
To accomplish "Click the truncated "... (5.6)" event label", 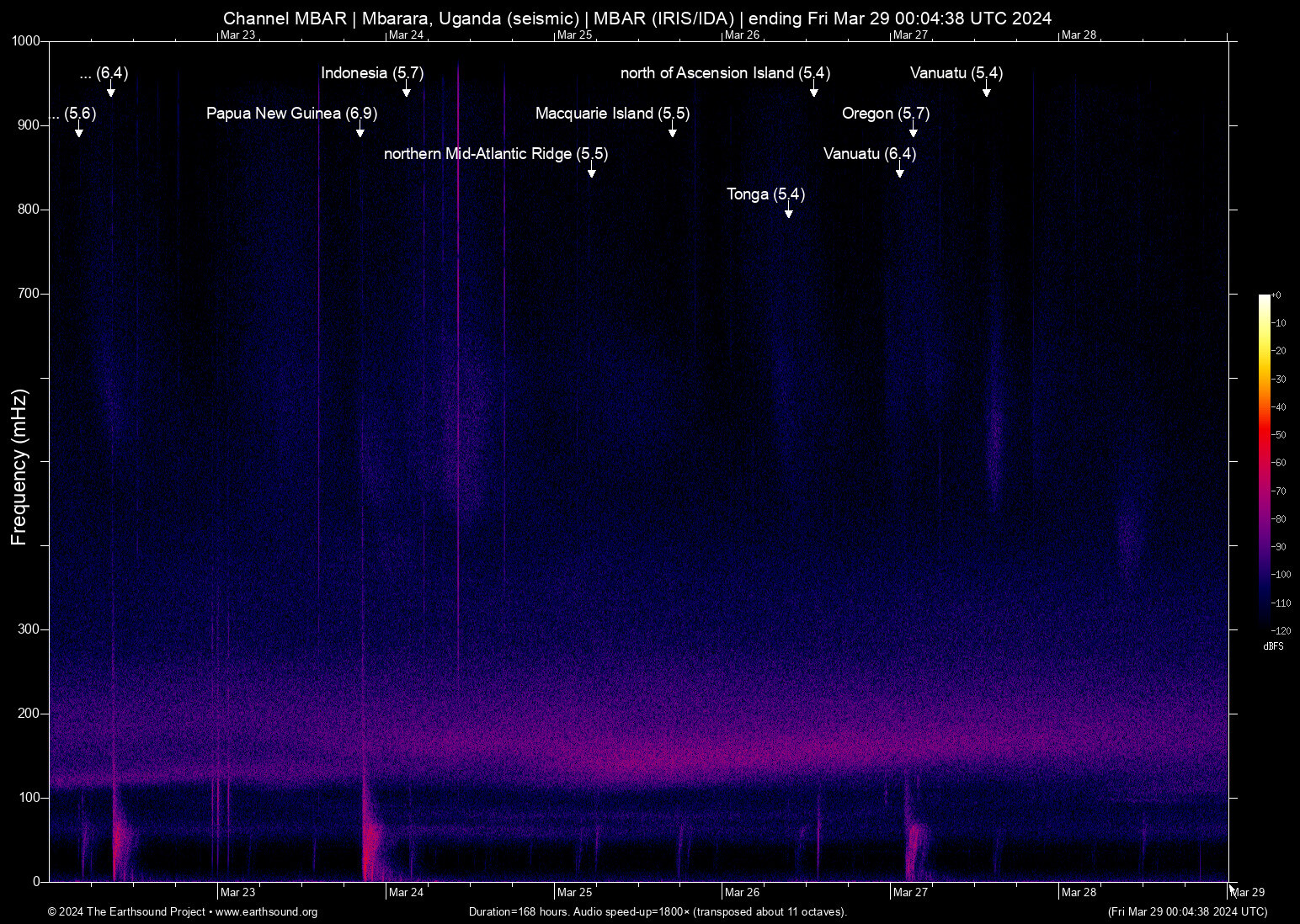I will coord(73,114).
